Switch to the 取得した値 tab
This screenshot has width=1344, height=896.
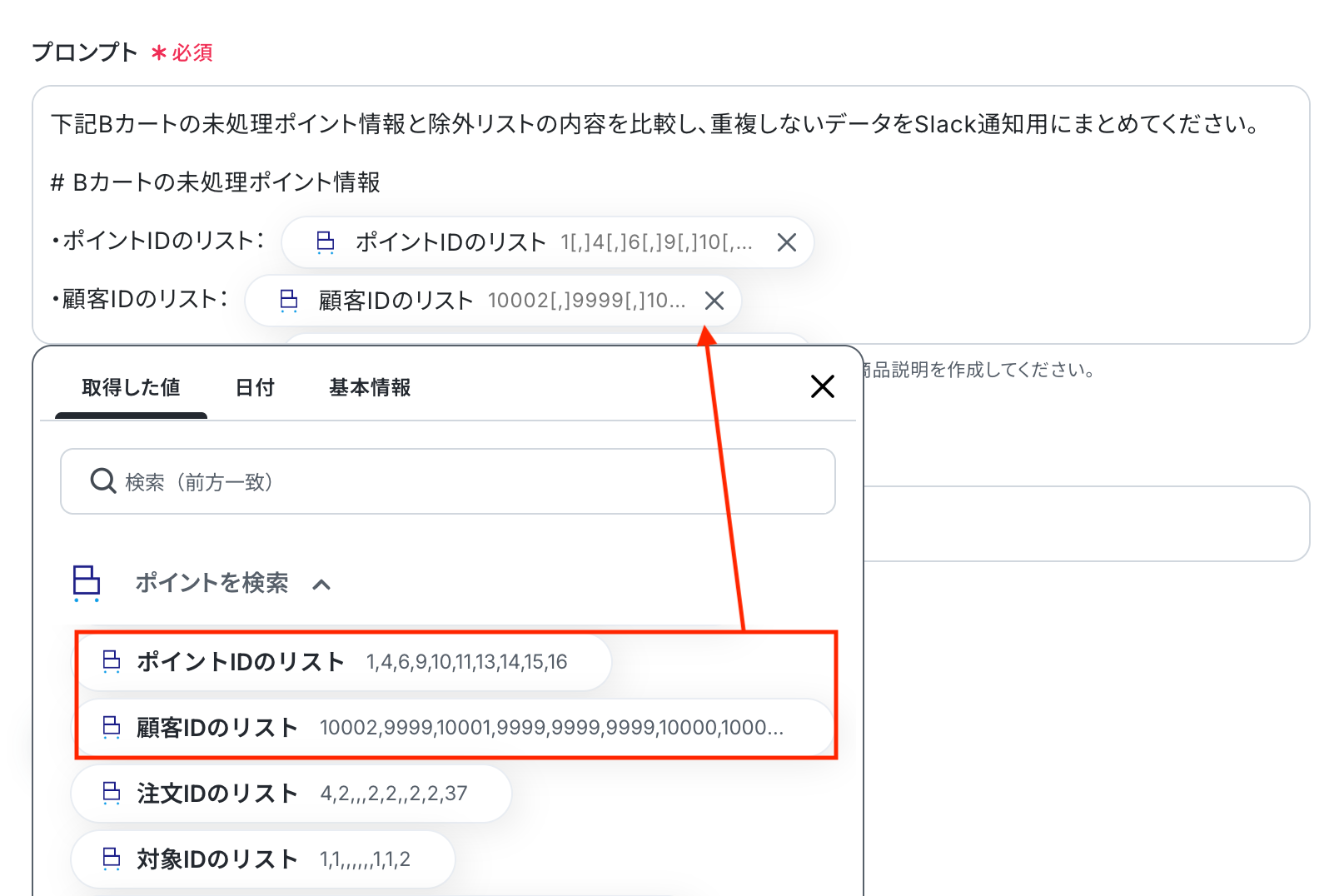(x=131, y=388)
